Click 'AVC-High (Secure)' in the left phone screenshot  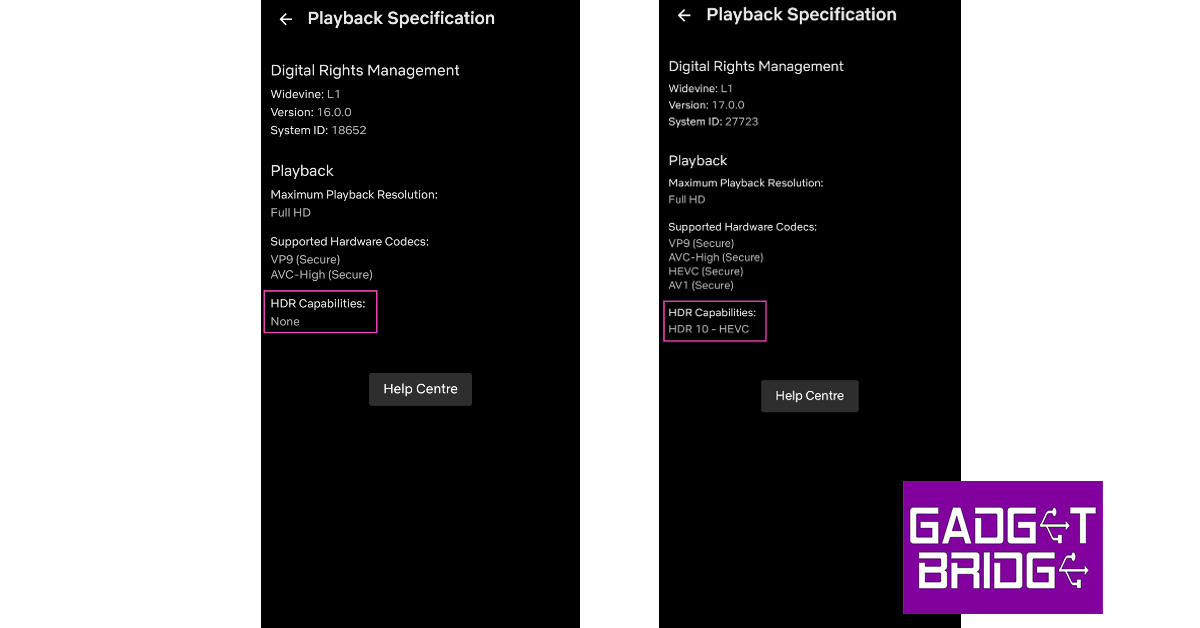[x=321, y=274]
